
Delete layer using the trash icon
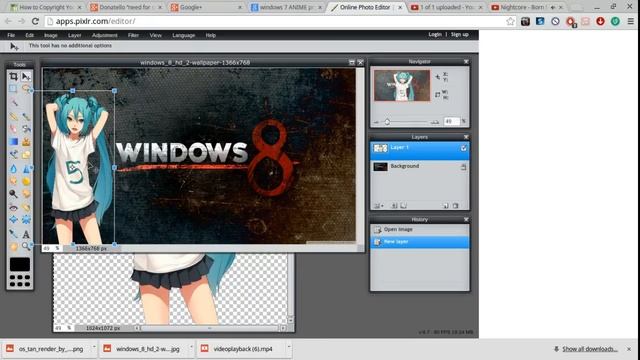(x=456, y=206)
